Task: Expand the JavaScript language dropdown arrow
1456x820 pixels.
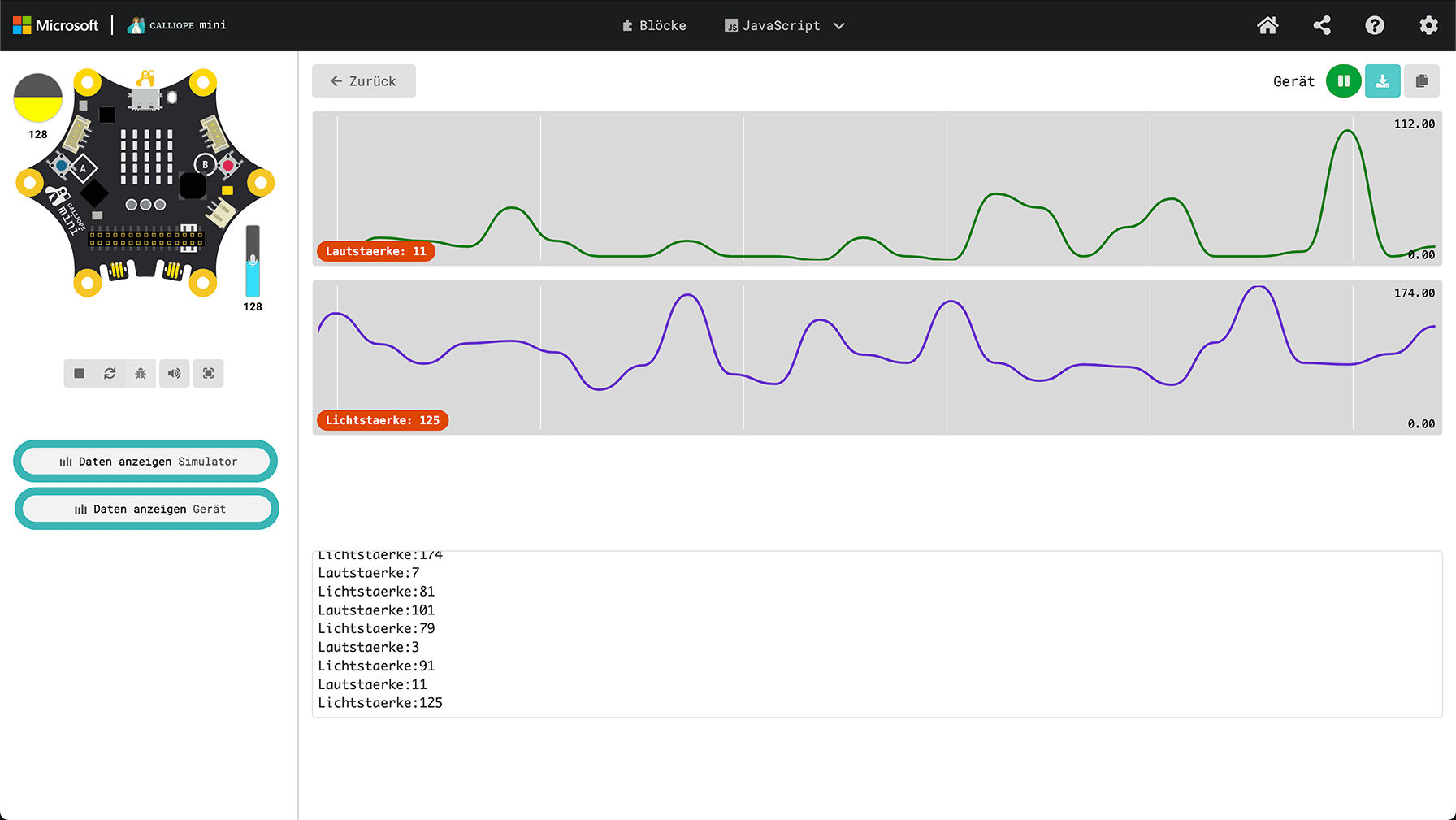Action: tap(839, 26)
